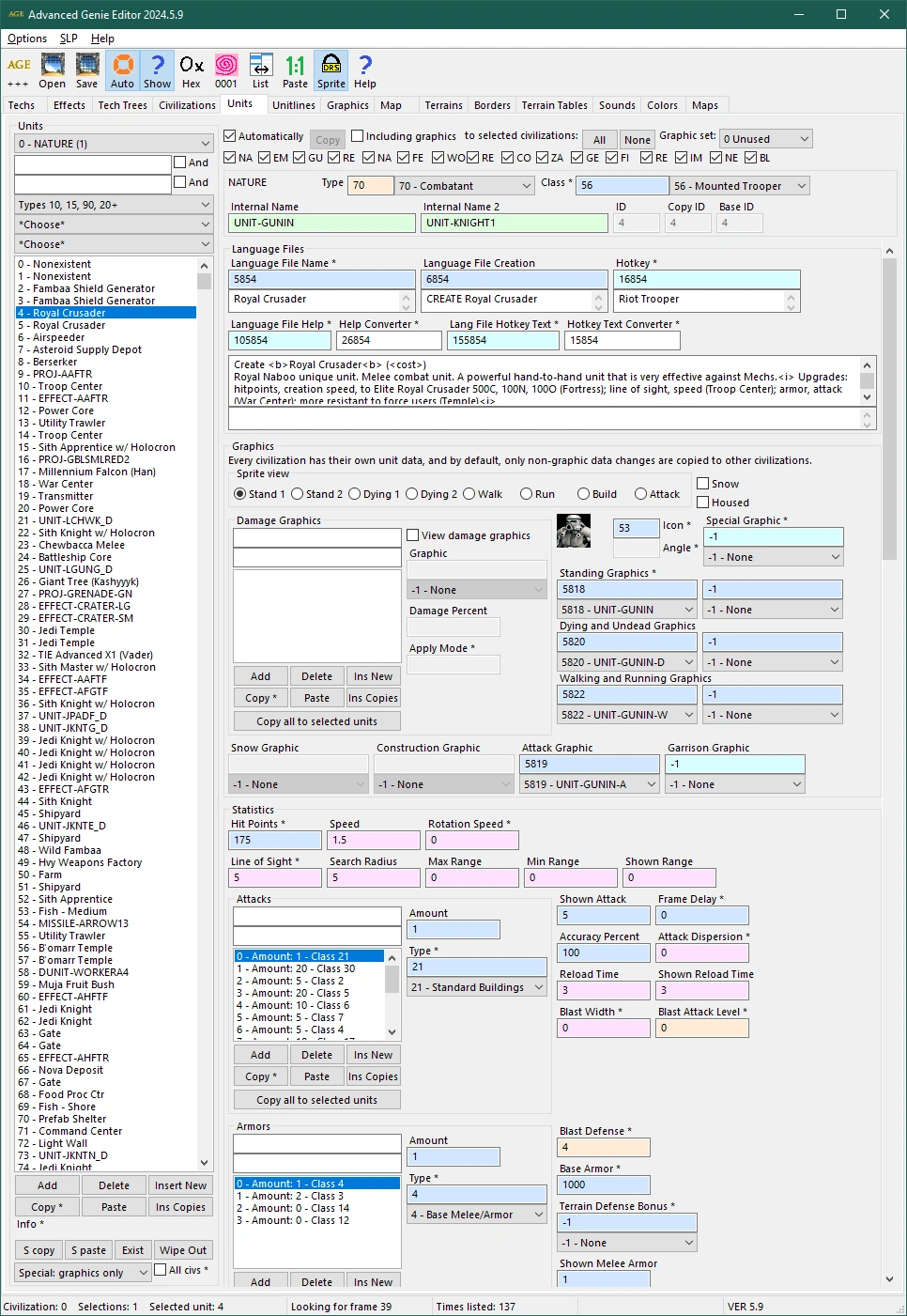Open a data file with Open icon
This screenshot has width=907, height=1316.
(53, 71)
